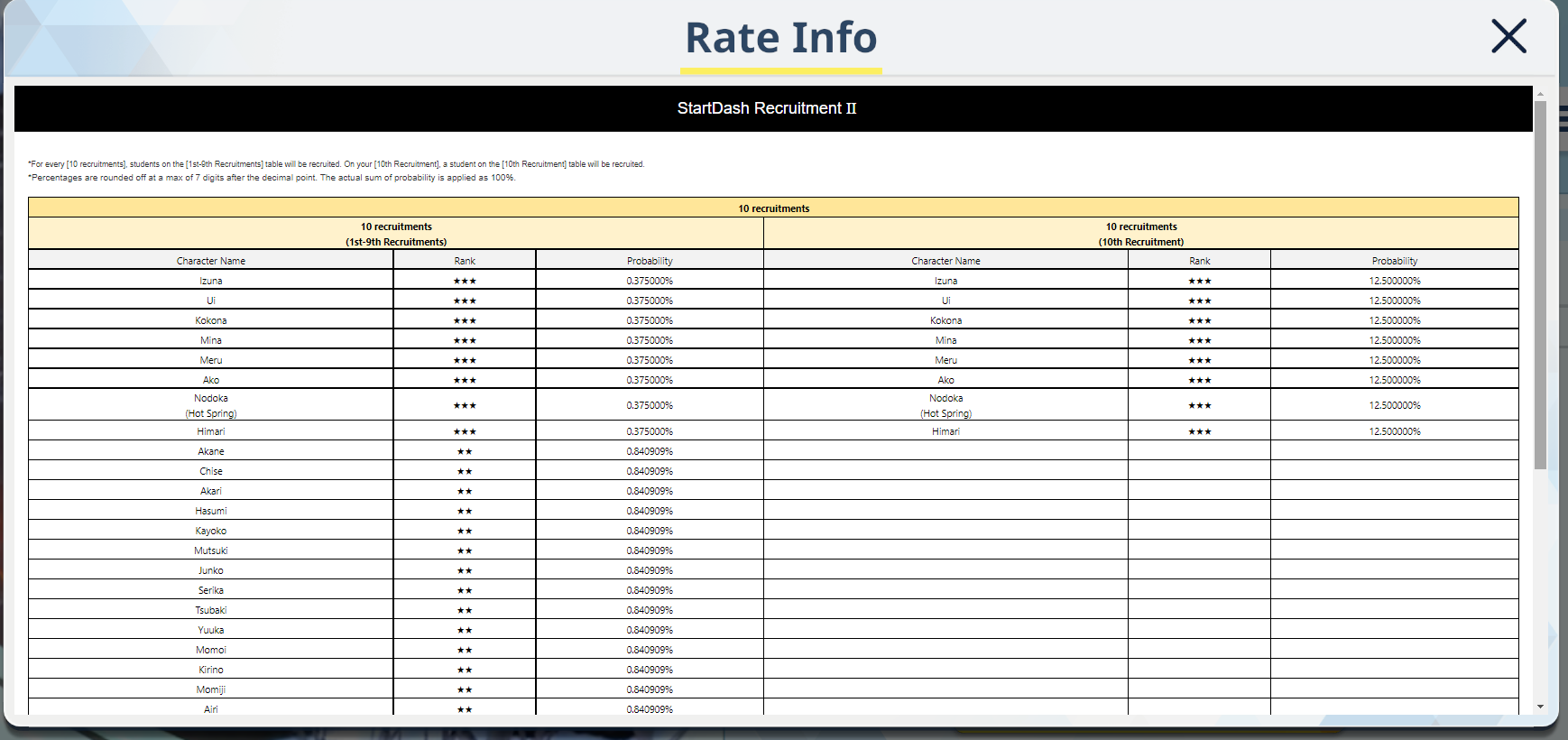Select Himari in 10th Recruitment table

945,431
